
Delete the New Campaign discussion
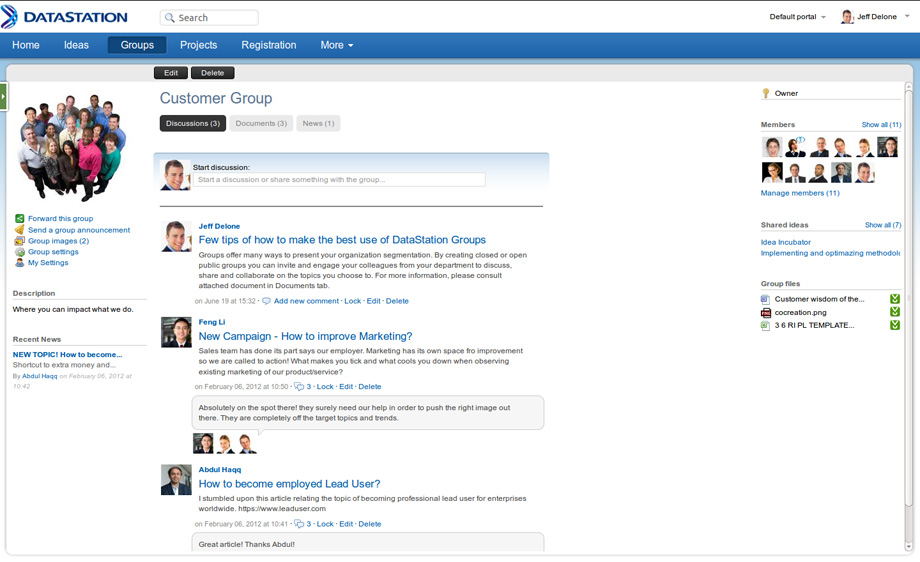click(x=370, y=387)
